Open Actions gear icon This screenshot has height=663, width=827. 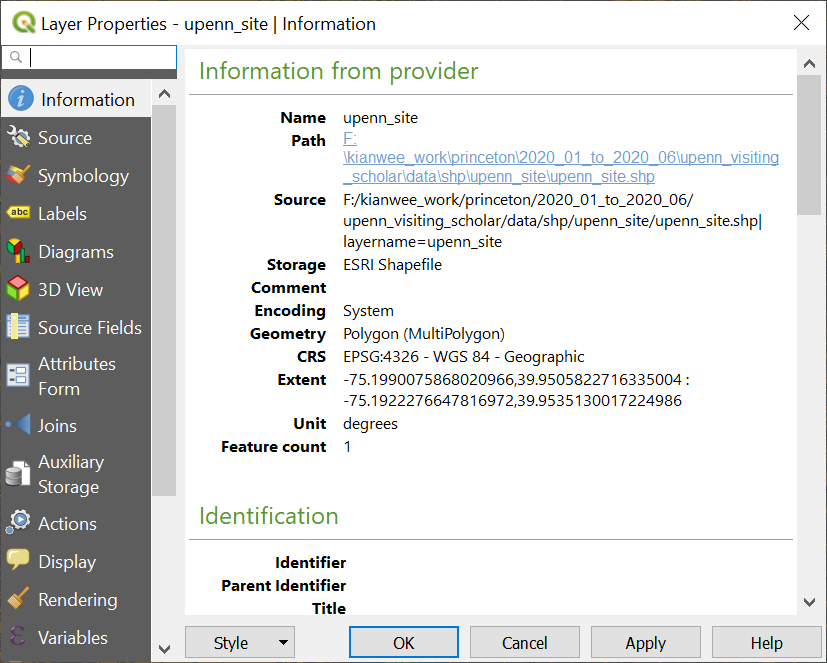coord(18,523)
